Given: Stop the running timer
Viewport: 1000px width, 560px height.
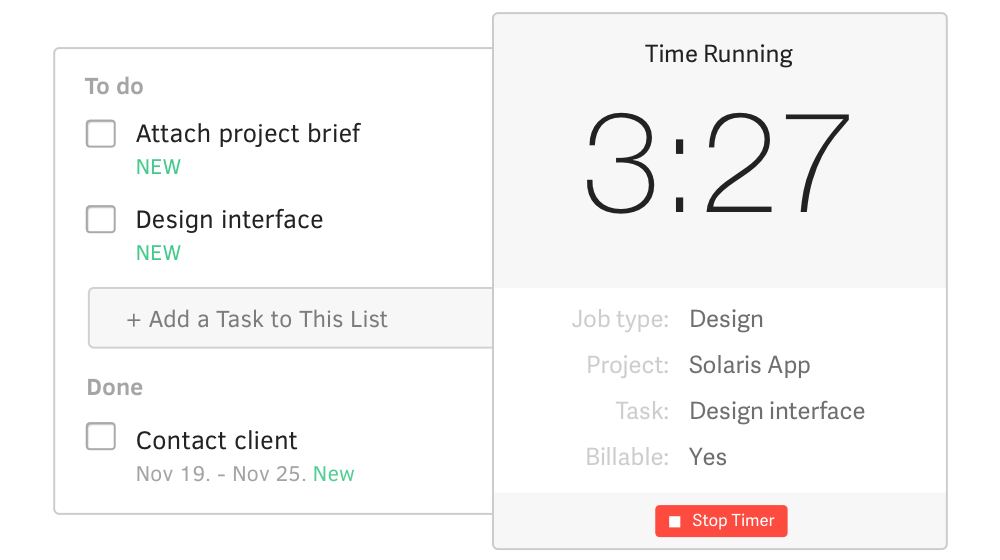Looking at the screenshot, I should click(721, 521).
